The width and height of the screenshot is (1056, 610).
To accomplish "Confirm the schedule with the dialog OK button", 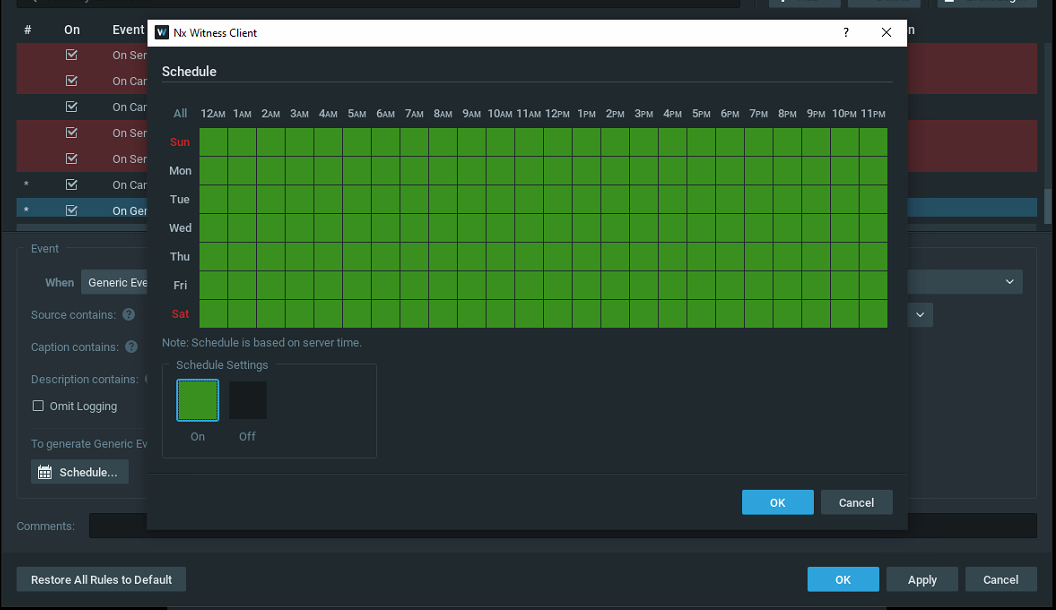I will coord(777,503).
